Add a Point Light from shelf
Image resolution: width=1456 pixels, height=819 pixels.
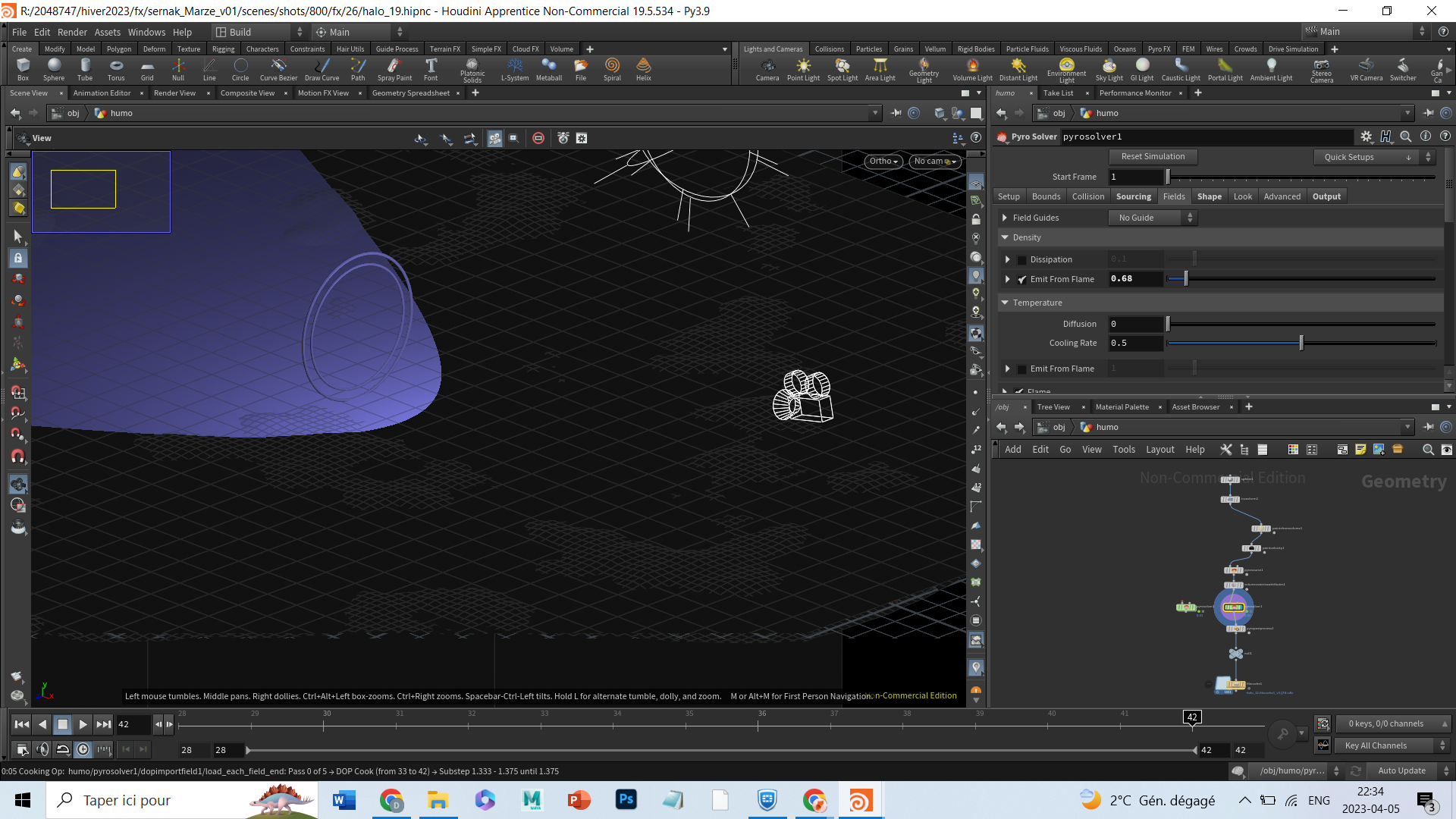click(x=803, y=69)
